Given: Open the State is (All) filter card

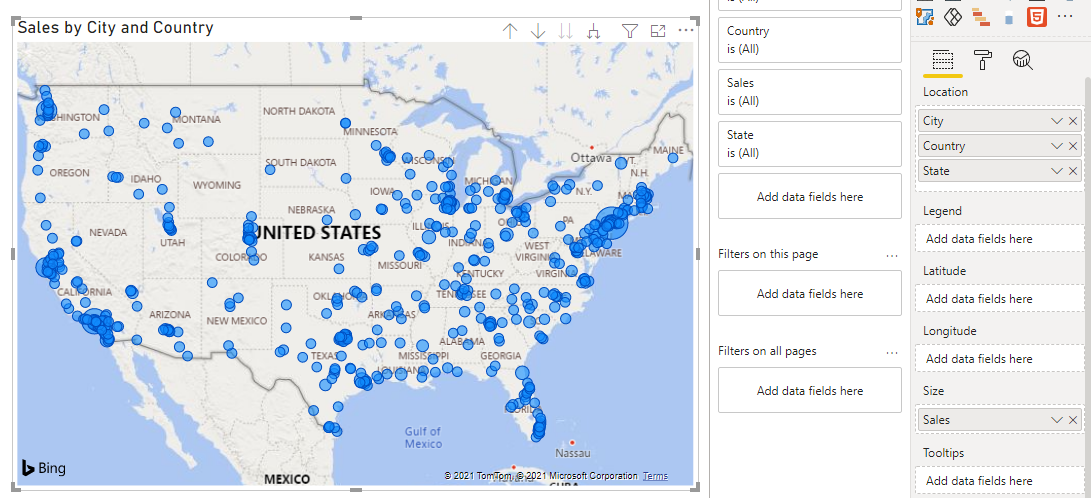Looking at the screenshot, I should (x=810, y=144).
